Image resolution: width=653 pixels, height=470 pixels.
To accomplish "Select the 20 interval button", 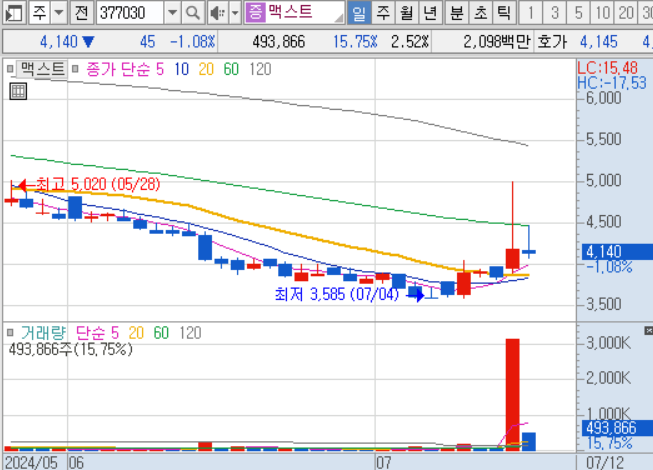I will click(626, 12).
